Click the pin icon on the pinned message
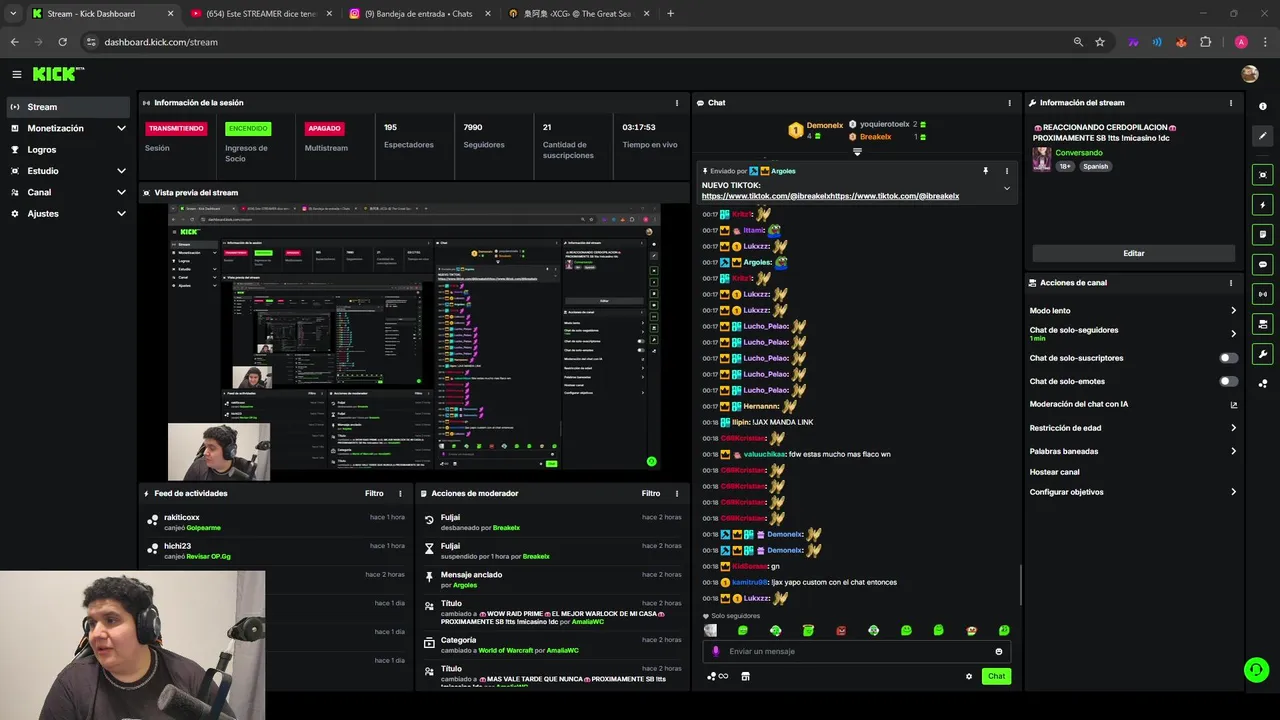 pyautogui.click(x=985, y=171)
